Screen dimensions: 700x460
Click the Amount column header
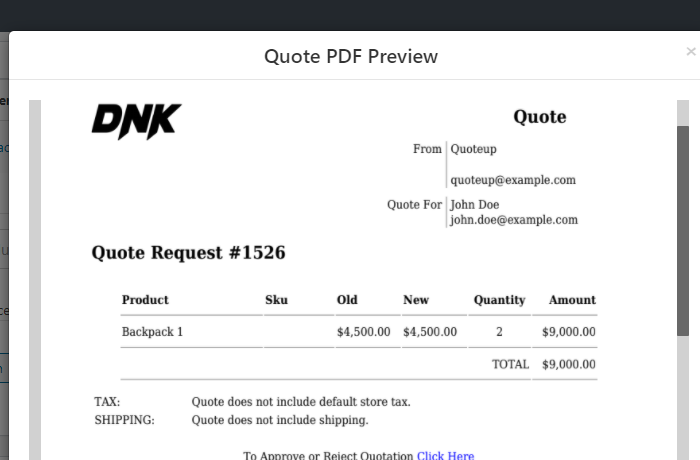[572, 300]
